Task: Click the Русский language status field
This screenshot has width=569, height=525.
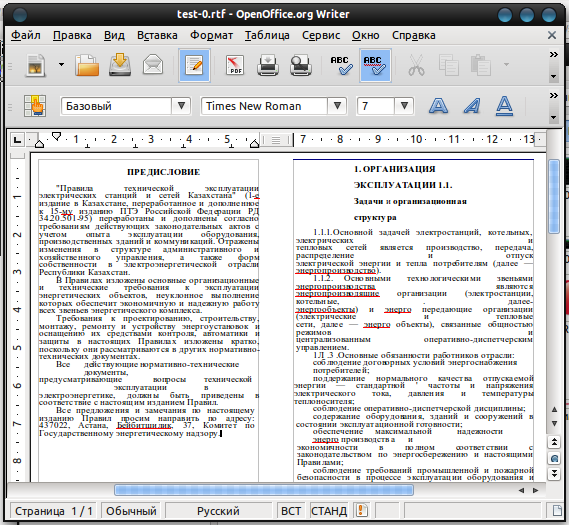Action: [218, 511]
